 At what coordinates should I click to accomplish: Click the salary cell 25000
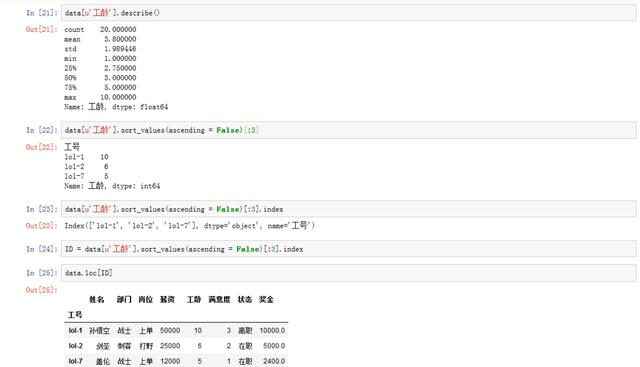[170, 346]
